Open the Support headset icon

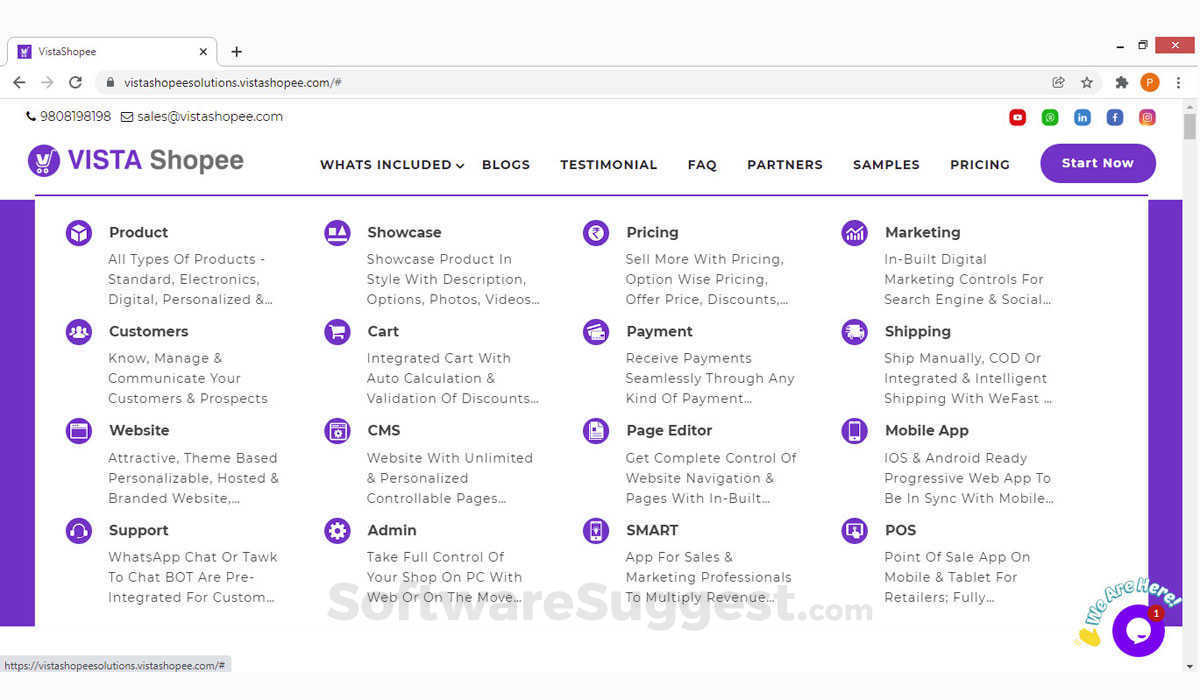79,530
